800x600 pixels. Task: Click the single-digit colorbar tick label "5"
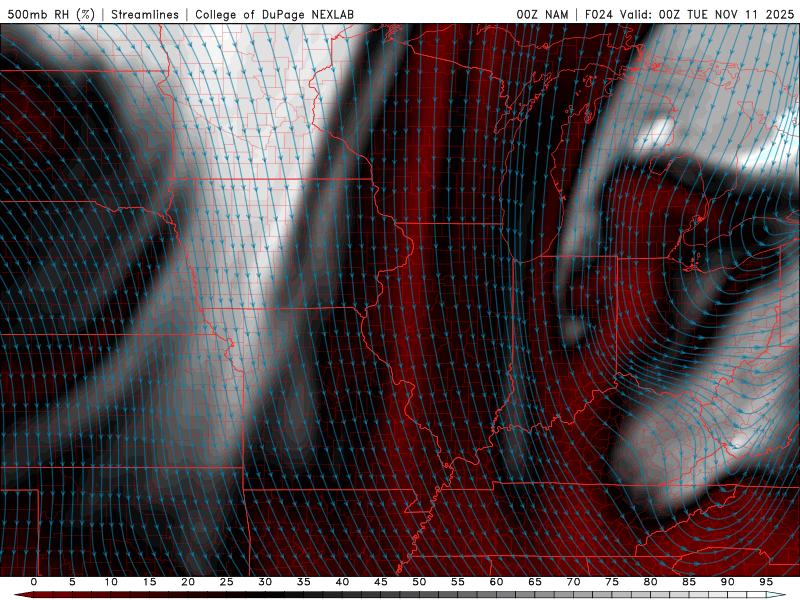[x=72, y=582]
